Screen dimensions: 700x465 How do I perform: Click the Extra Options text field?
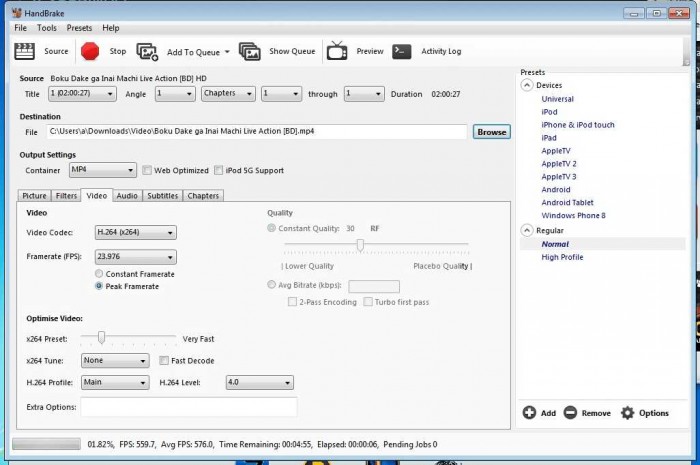click(x=189, y=407)
